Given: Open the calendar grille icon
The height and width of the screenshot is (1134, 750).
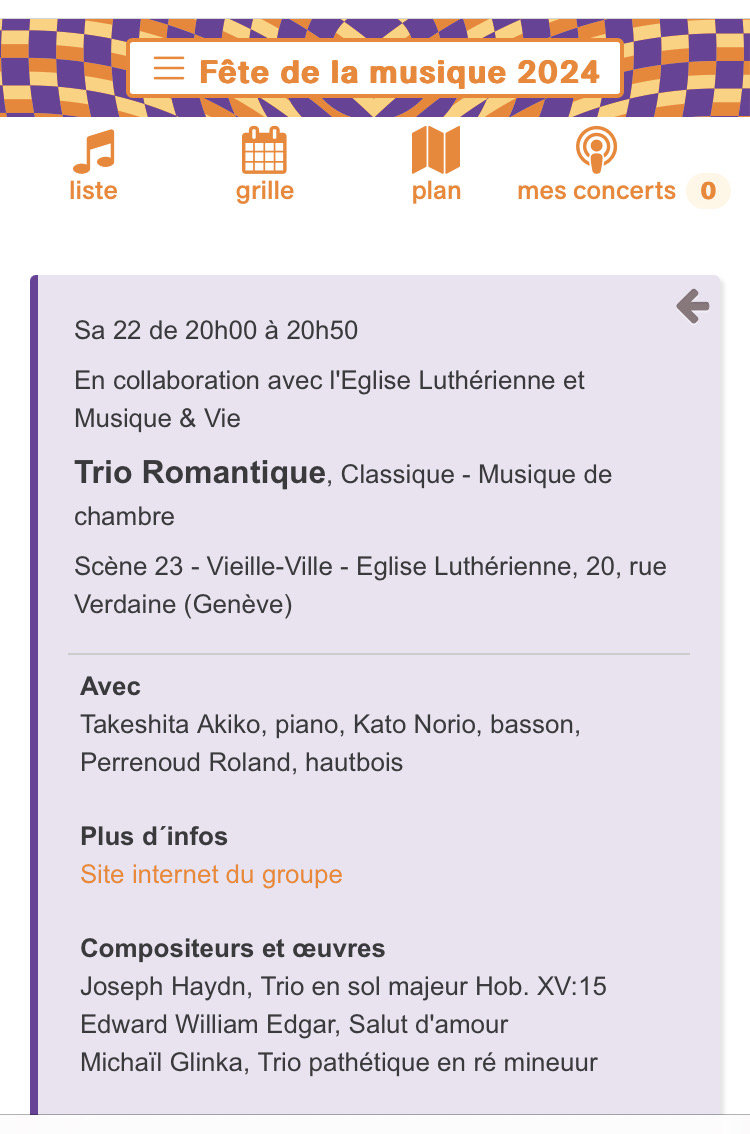Looking at the screenshot, I should point(264,150).
